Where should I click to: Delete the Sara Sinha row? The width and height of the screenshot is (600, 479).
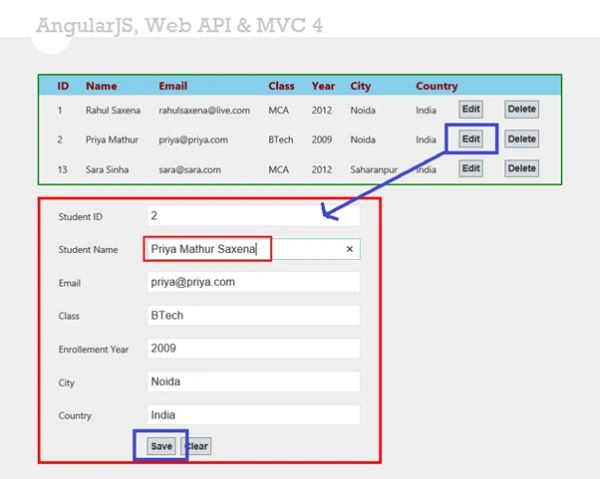tap(522, 168)
